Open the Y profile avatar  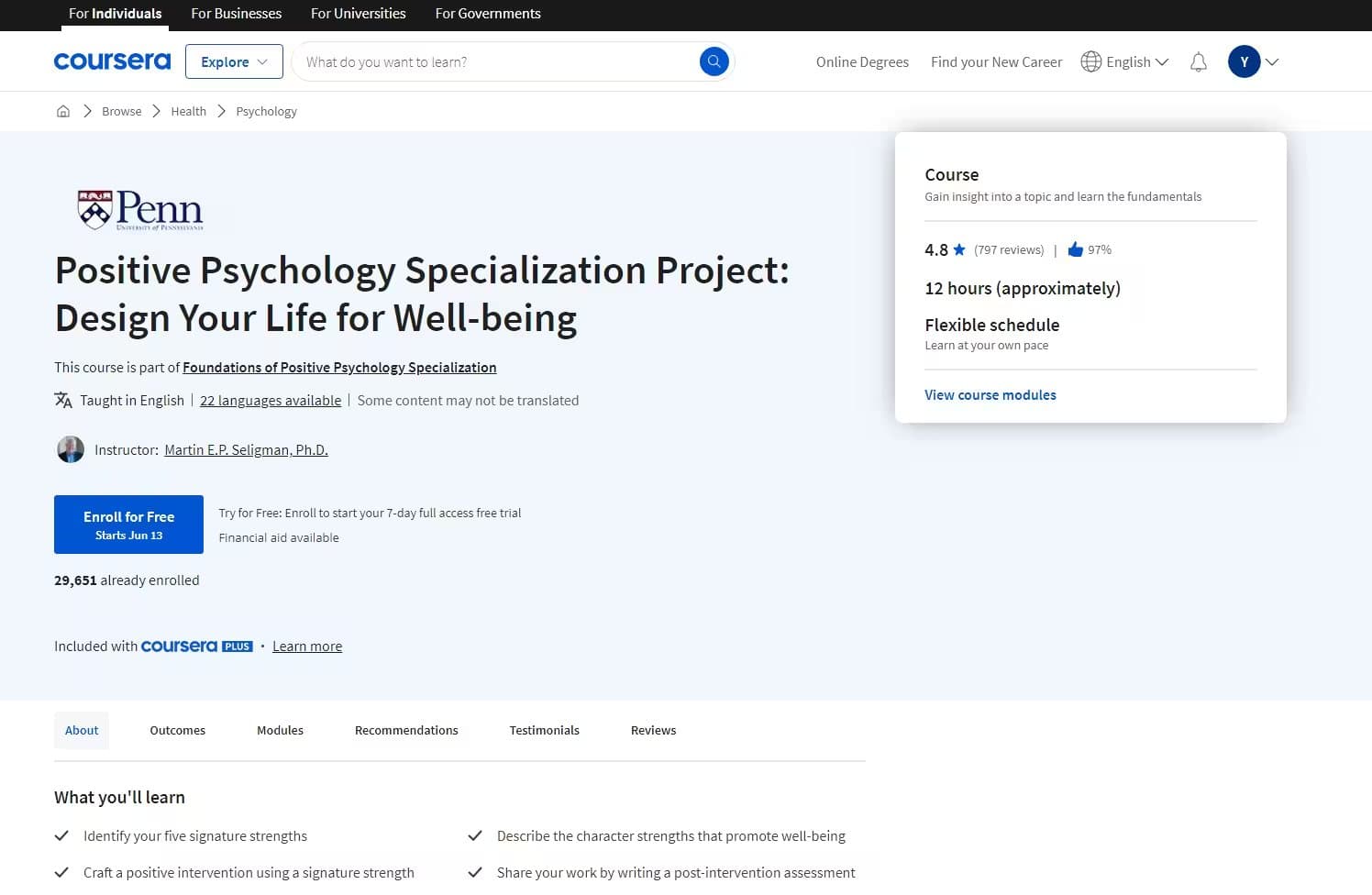[x=1244, y=61]
